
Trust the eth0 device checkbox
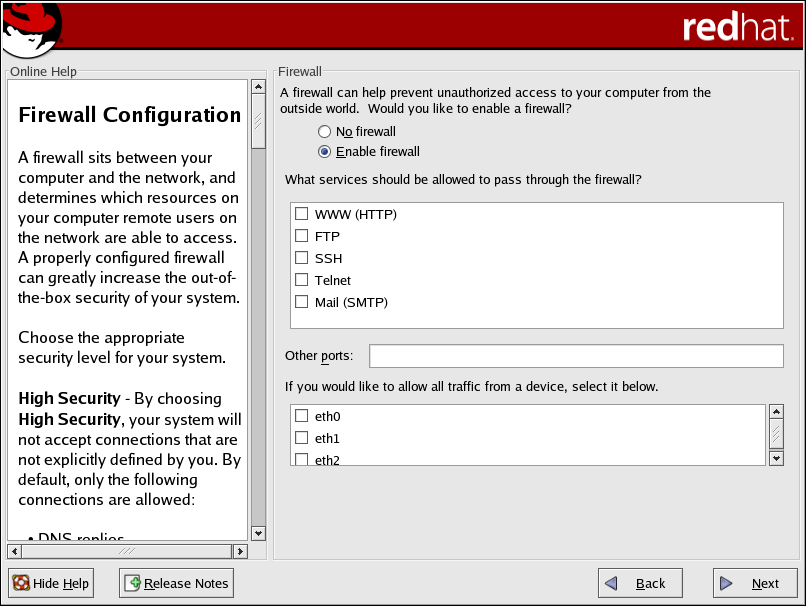click(x=301, y=416)
